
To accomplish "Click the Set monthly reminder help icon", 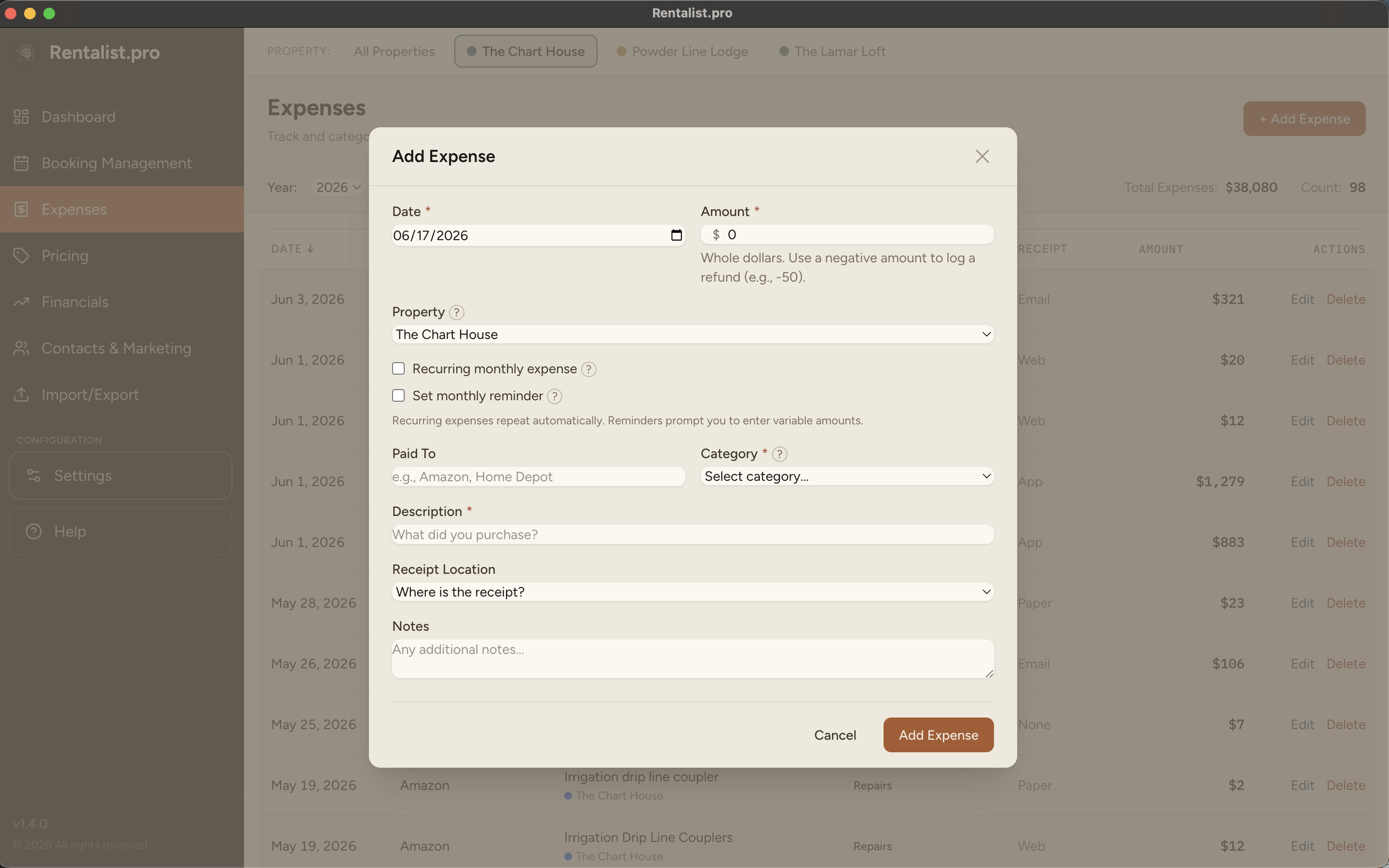I will tap(555, 396).
